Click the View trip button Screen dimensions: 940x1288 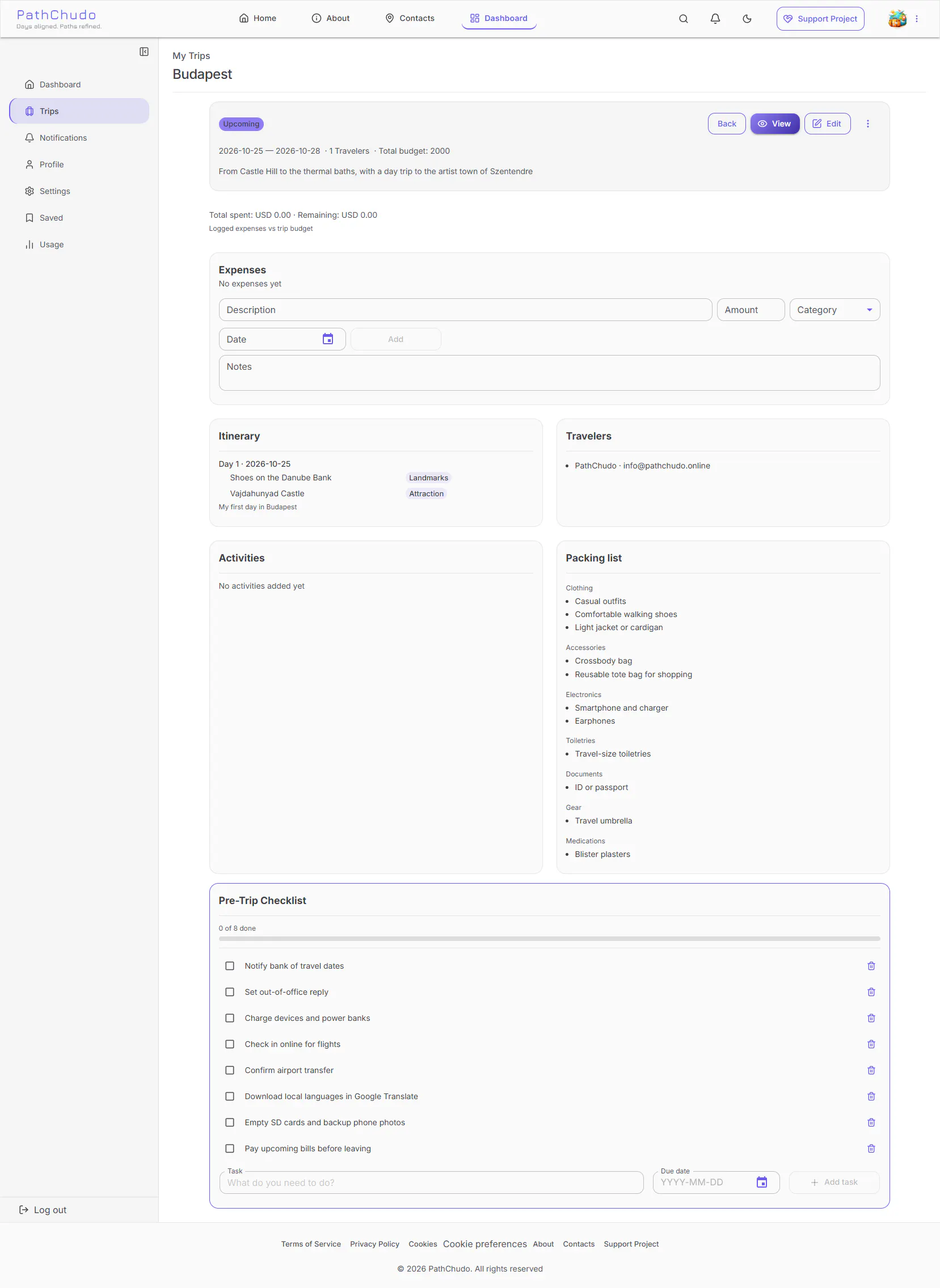pos(775,124)
